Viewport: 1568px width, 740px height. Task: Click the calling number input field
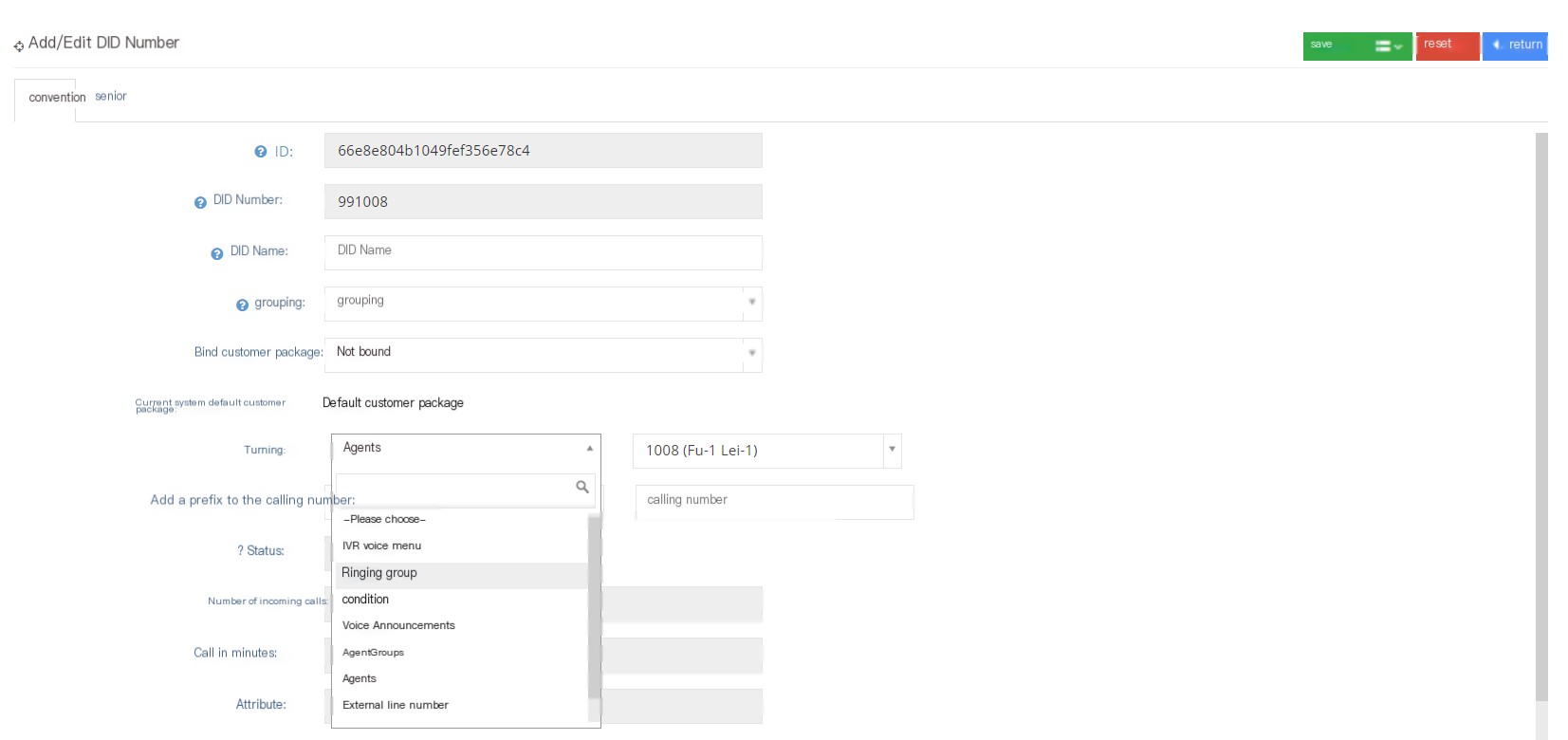774,502
